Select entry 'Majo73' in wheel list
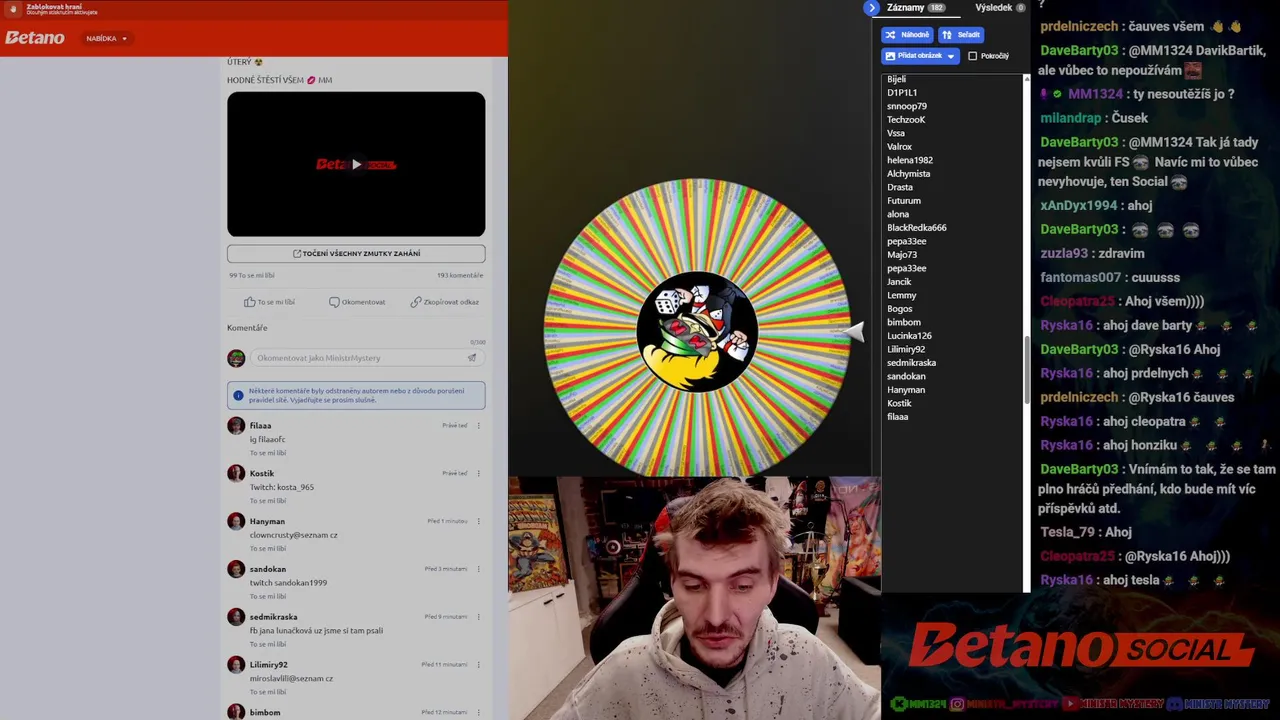Image resolution: width=1280 pixels, height=720 pixels. [x=901, y=255]
